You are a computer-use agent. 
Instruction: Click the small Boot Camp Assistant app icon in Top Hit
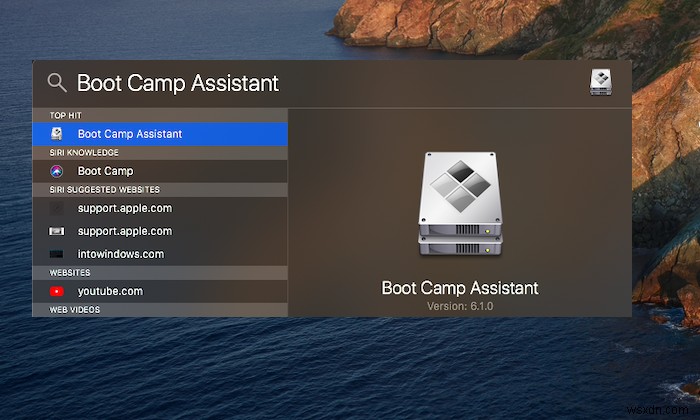(x=57, y=134)
